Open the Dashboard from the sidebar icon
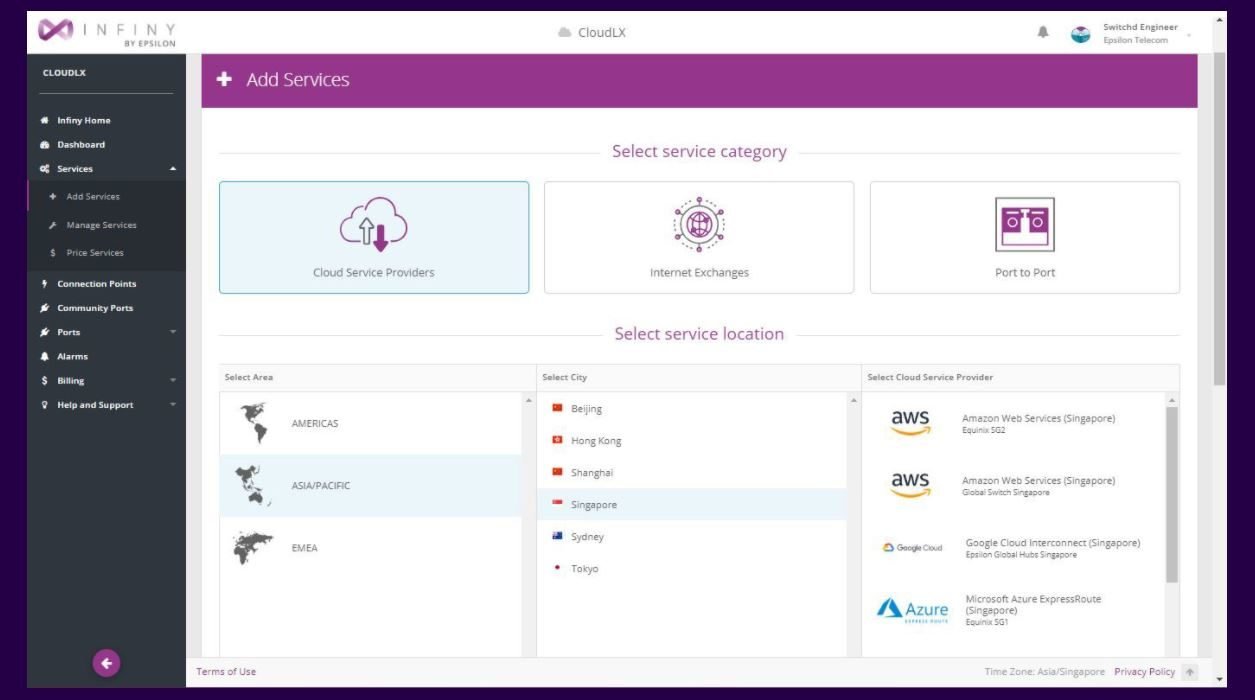 (x=44, y=144)
